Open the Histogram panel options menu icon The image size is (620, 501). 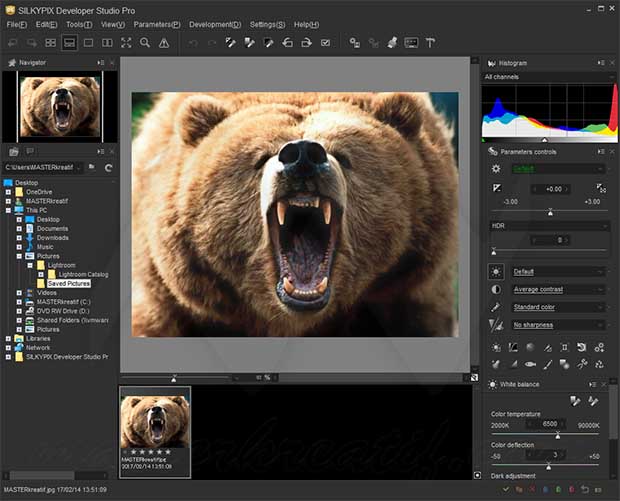(601, 63)
